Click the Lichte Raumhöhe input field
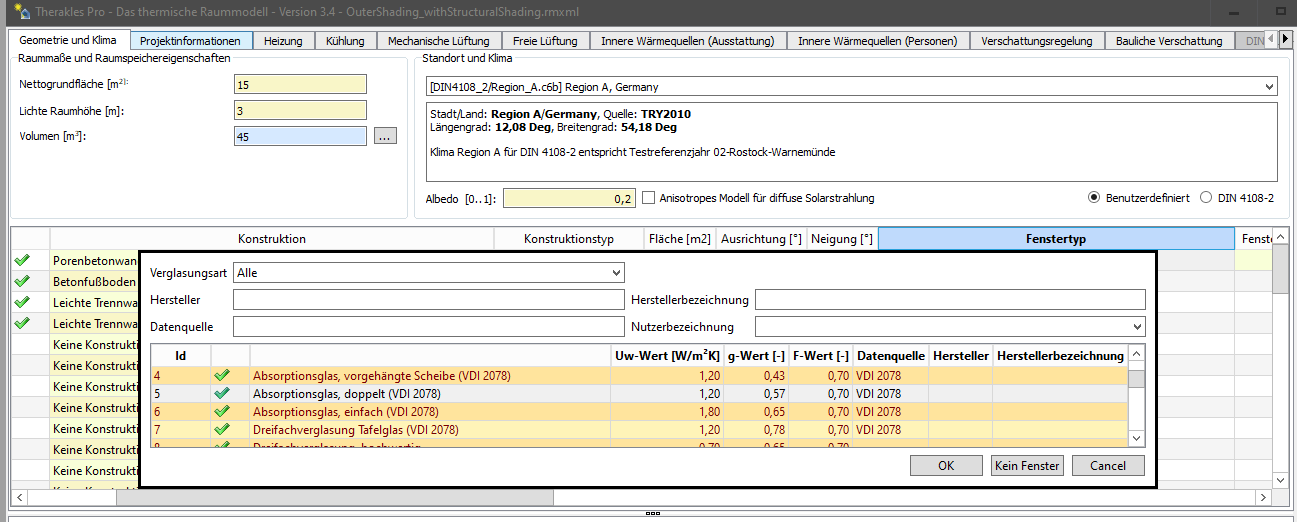This screenshot has width=1297, height=522. 300,110
